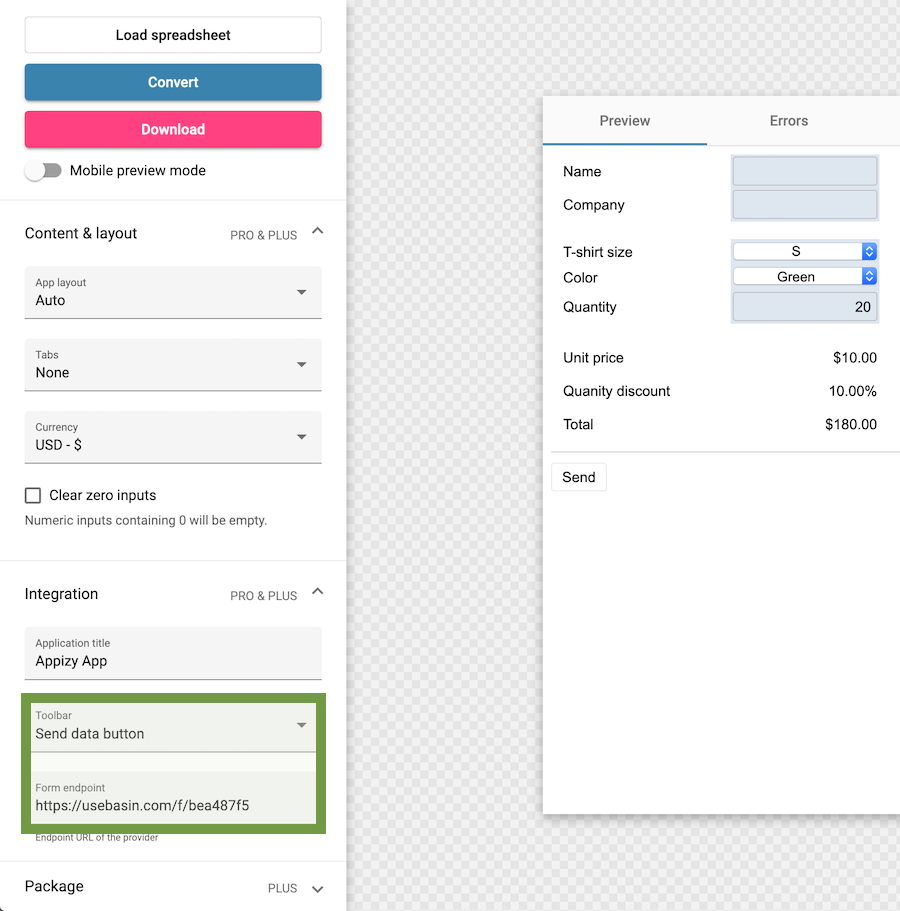The height and width of the screenshot is (911, 900).
Task: Focus the Company input in preview
Action: click(805, 205)
